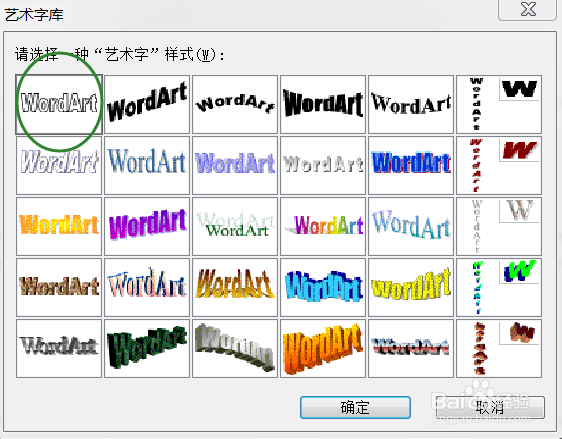Pick the brown textured WordArt style
562x439 pixels.
(x=59, y=287)
